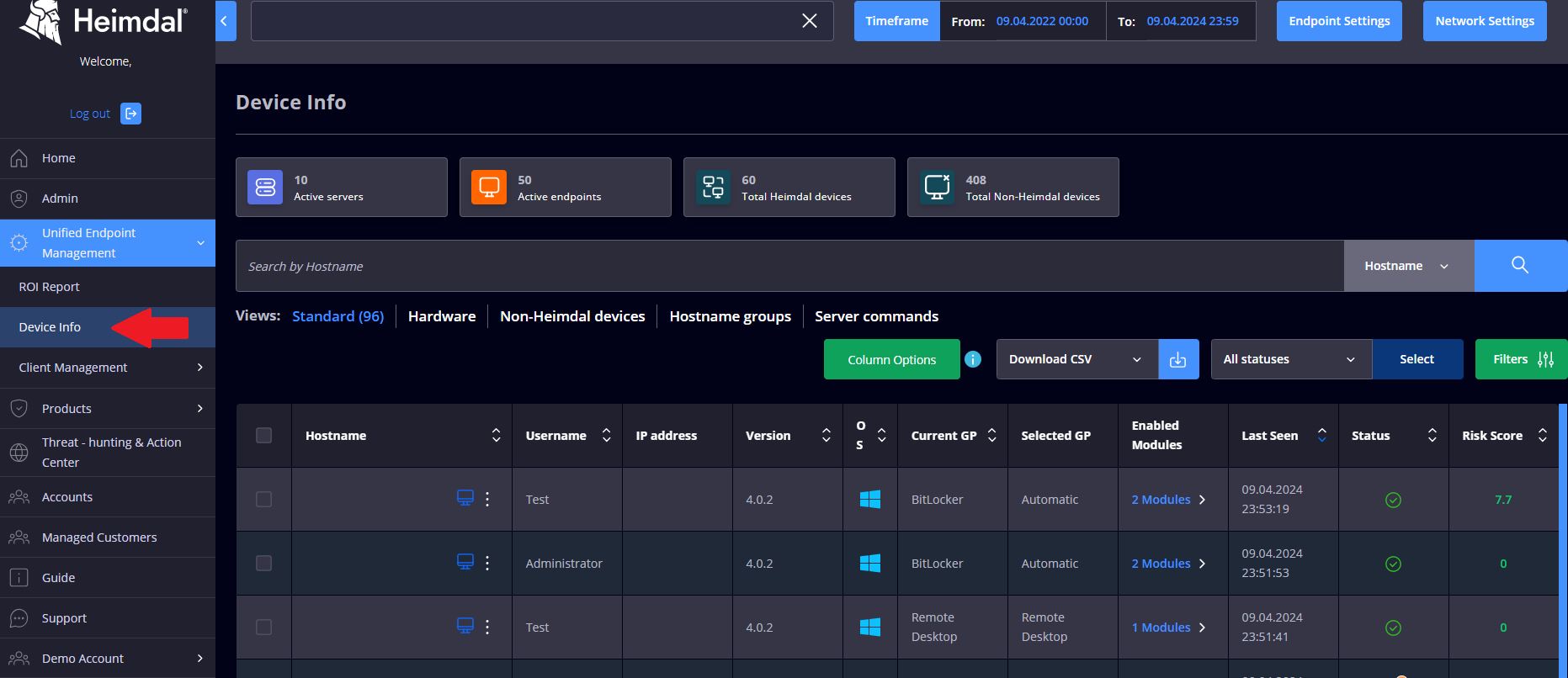Open three-dot menu in Remote Desktop row
The width and height of the screenshot is (1568, 678).
point(487,627)
